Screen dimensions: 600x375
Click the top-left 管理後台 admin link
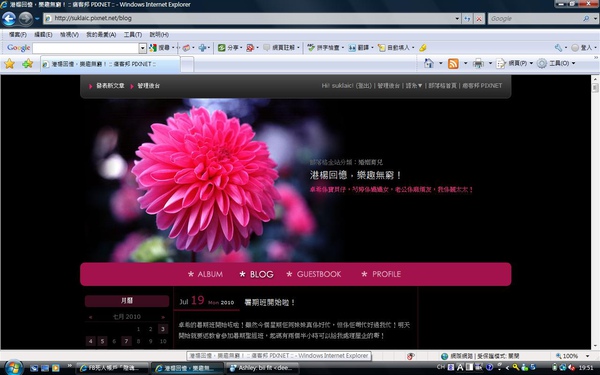pos(149,86)
